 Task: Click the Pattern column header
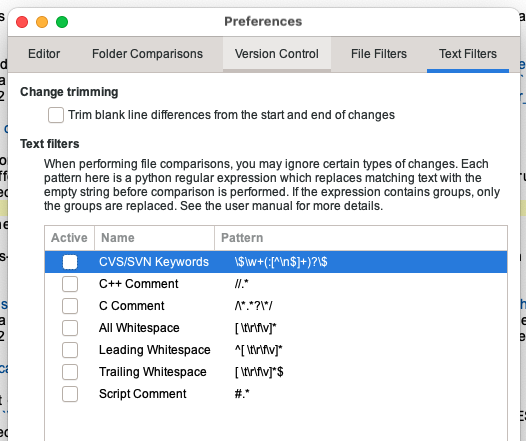pyautogui.click(x=361, y=238)
